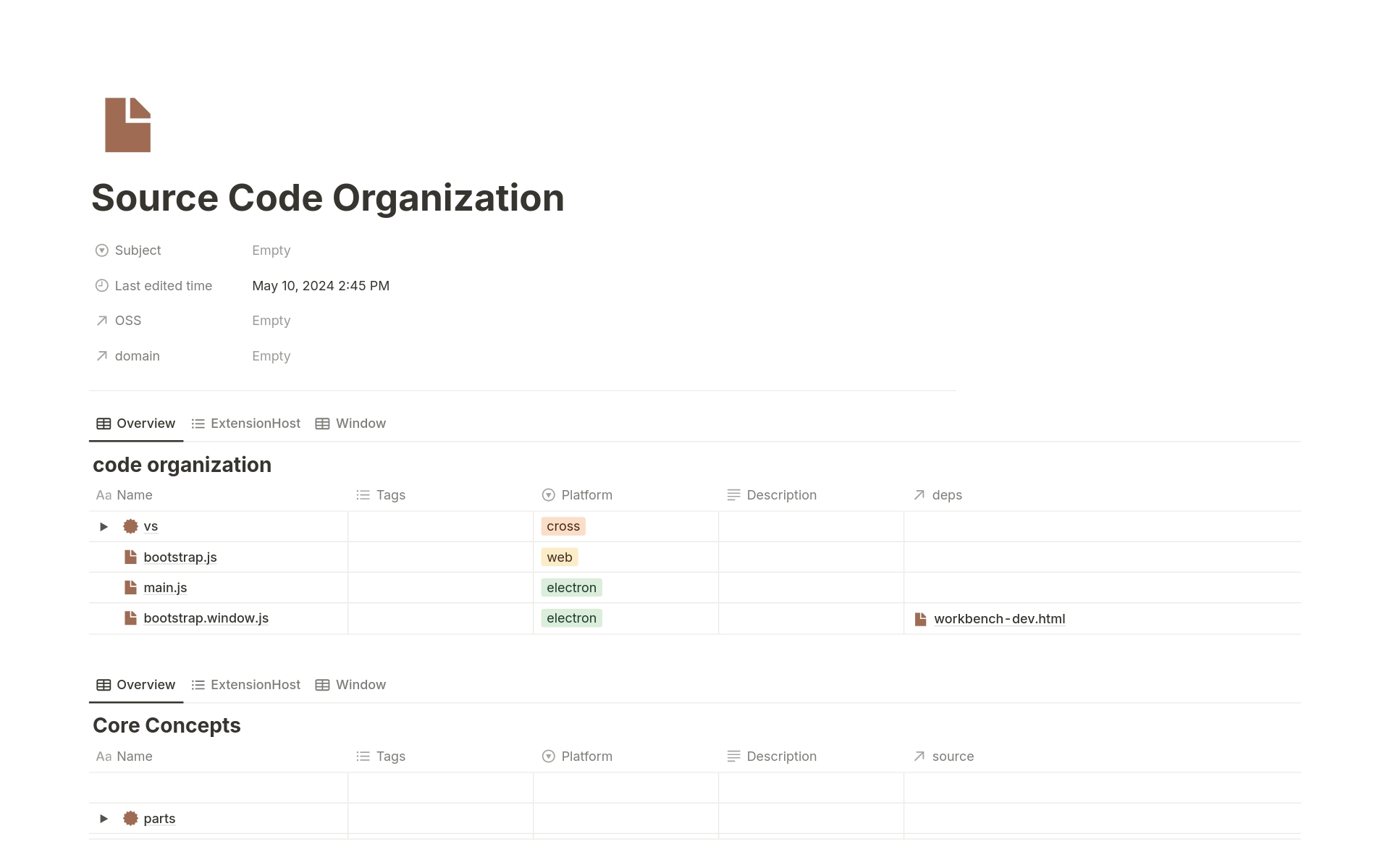Click the orange cross platform tag
This screenshot has height=868, width=1390.
[563, 526]
